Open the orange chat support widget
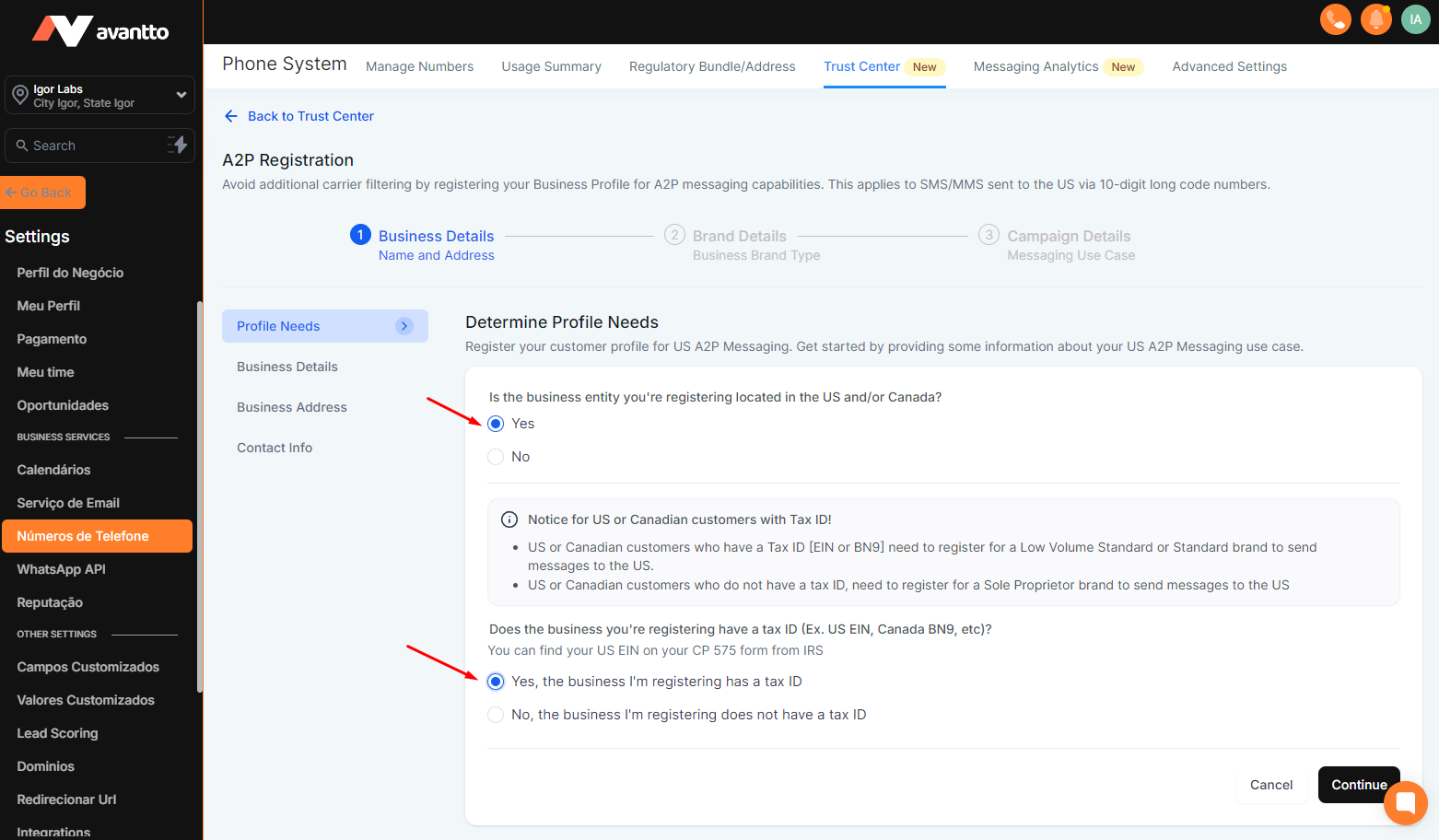Viewport: 1439px width, 840px height. (1405, 803)
